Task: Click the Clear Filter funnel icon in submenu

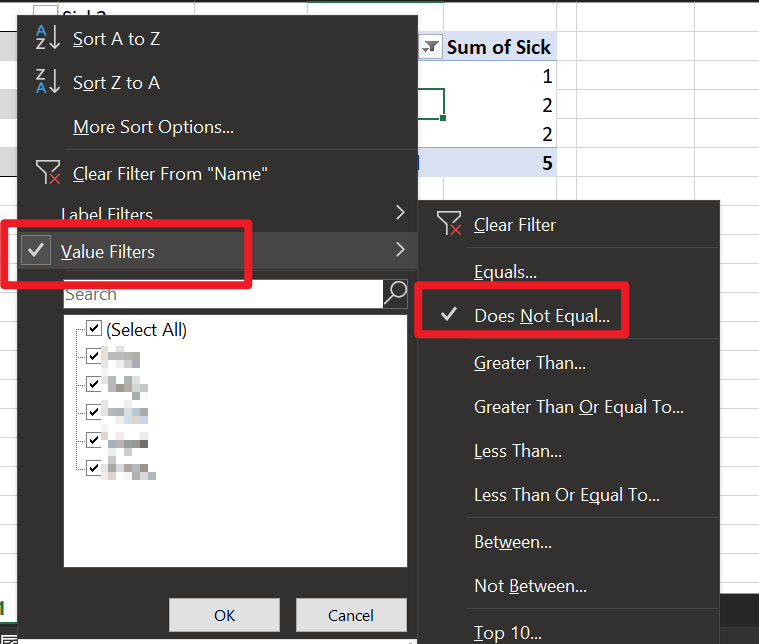Action: tap(449, 223)
